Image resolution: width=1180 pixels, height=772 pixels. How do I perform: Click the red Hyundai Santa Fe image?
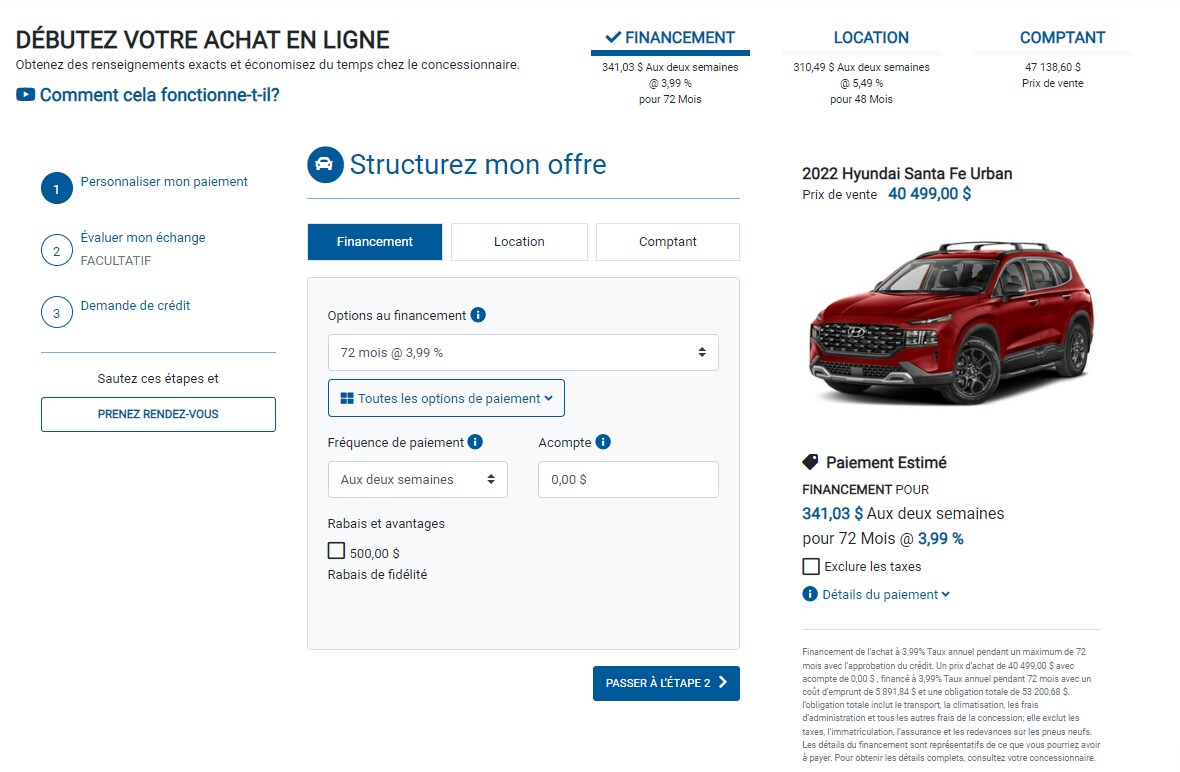[951, 322]
